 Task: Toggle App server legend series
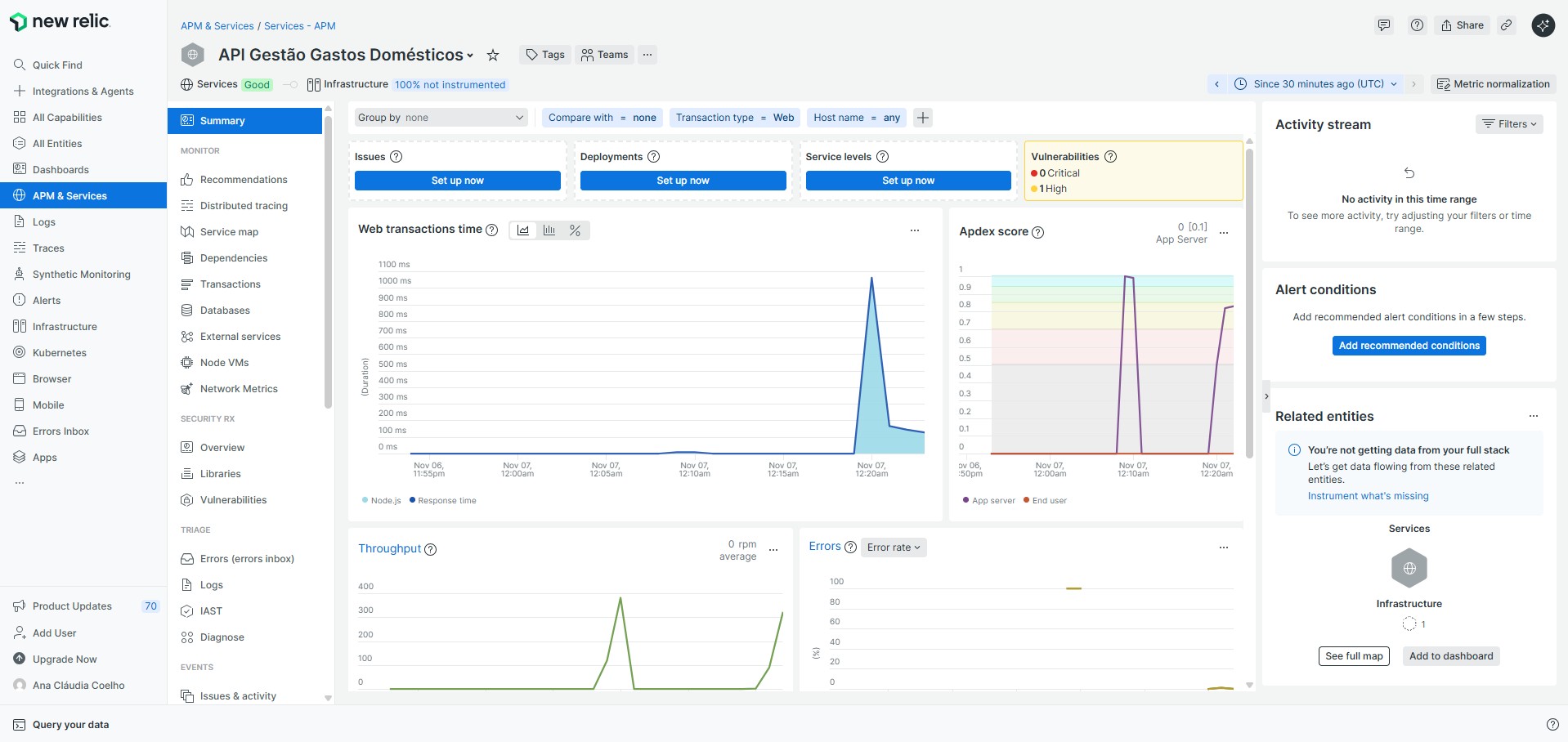pyautogui.click(x=989, y=501)
